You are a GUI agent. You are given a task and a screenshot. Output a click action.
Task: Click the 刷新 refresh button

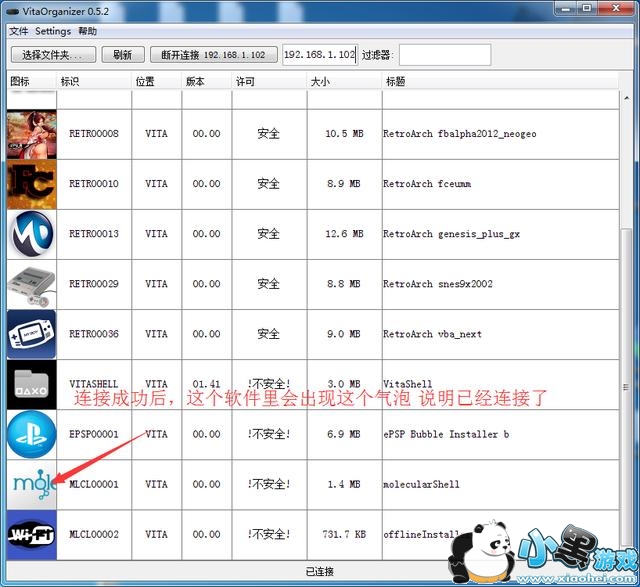coord(123,55)
